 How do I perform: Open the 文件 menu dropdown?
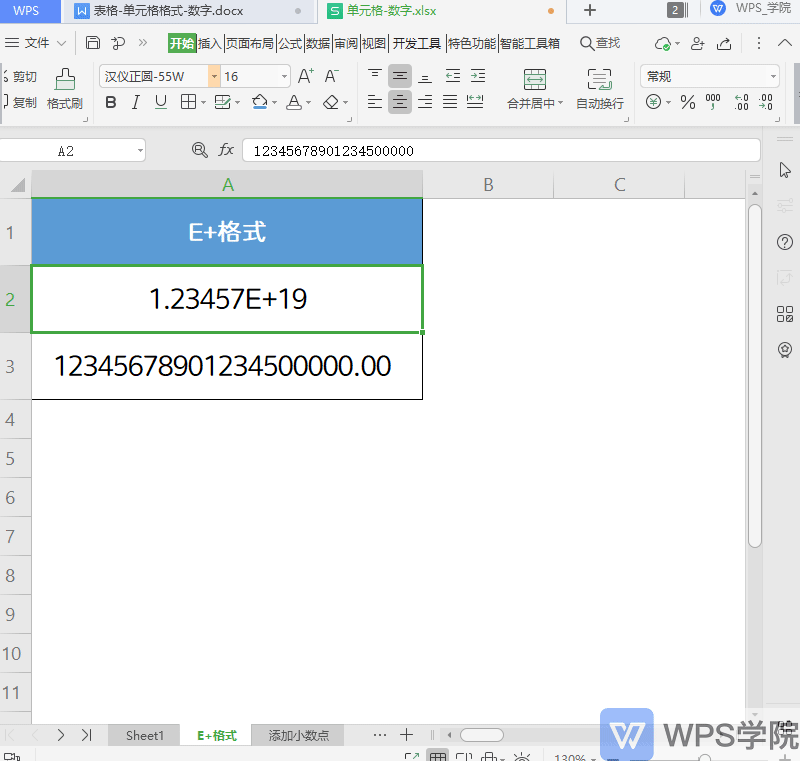click(36, 43)
